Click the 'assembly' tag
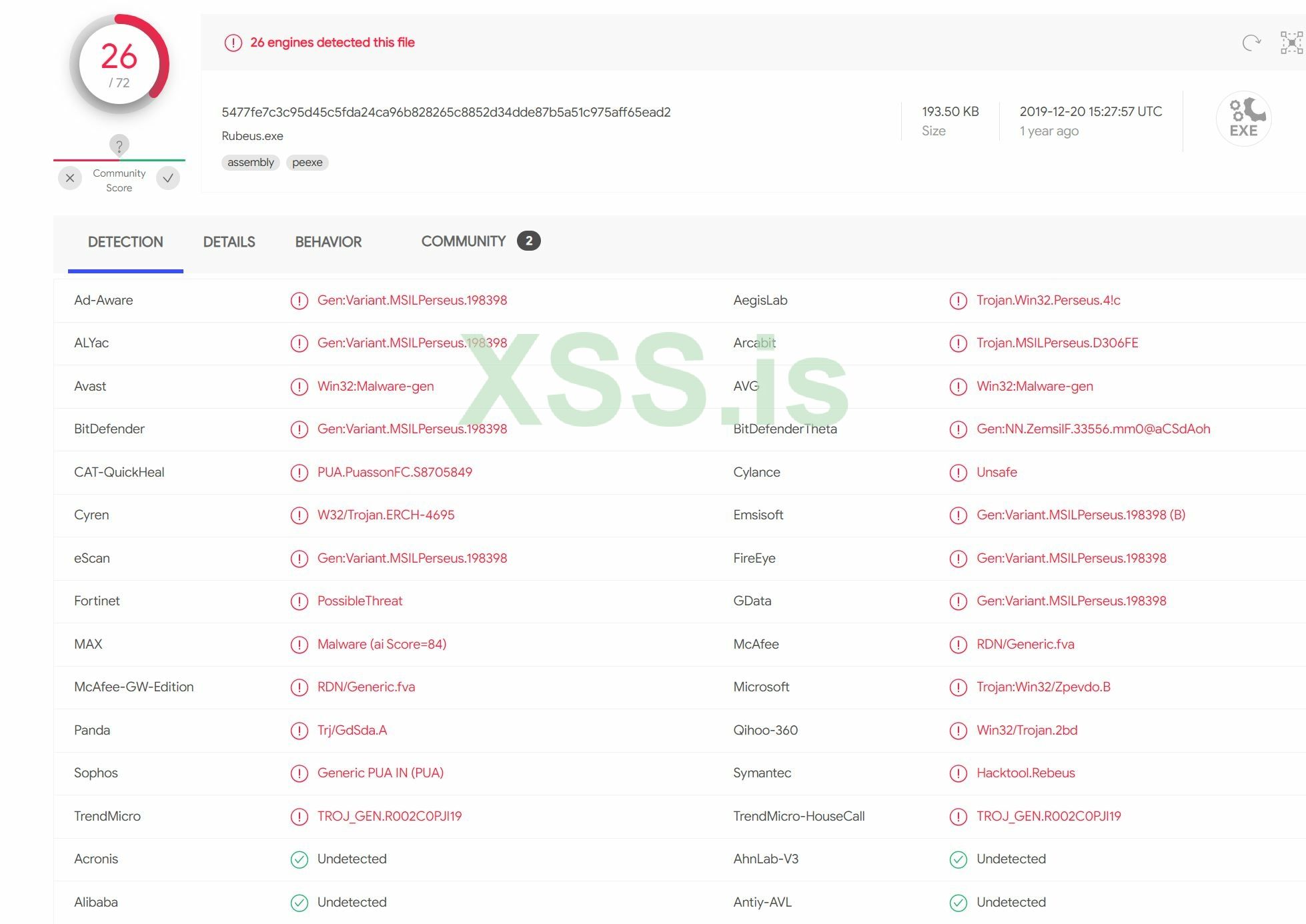The height and width of the screenshot is (924, 1306). [250, 163]
